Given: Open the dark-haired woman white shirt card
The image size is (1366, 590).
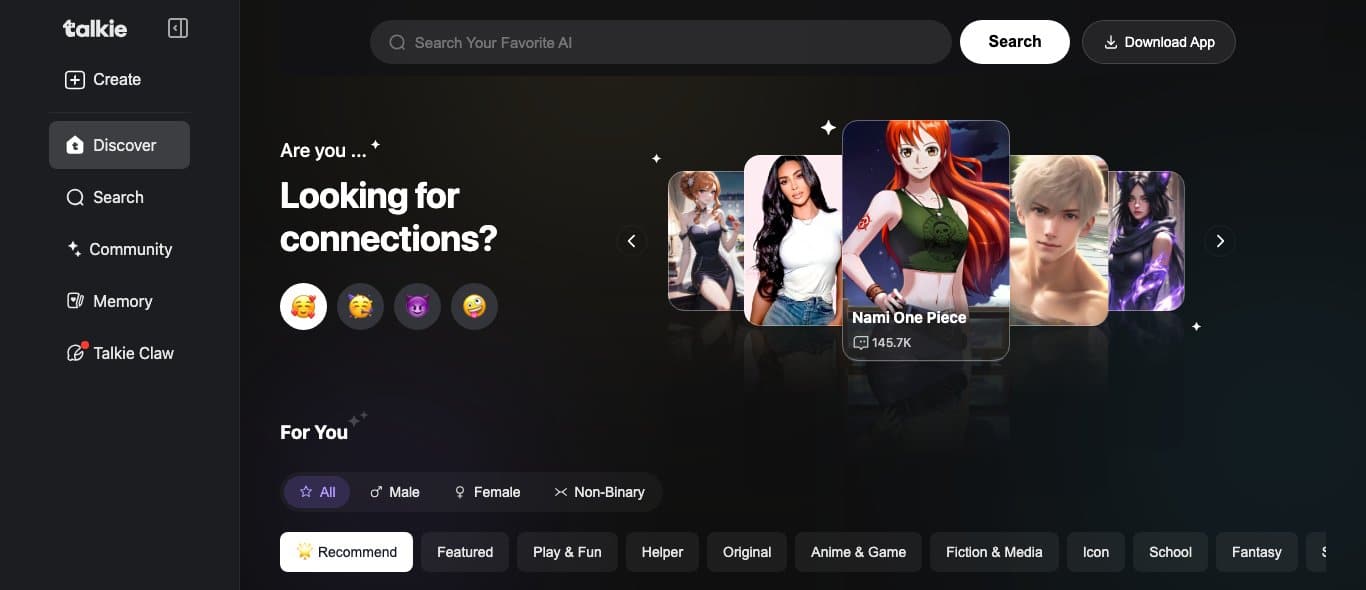Looking at the screenshot, I should (x=794, y=240).
